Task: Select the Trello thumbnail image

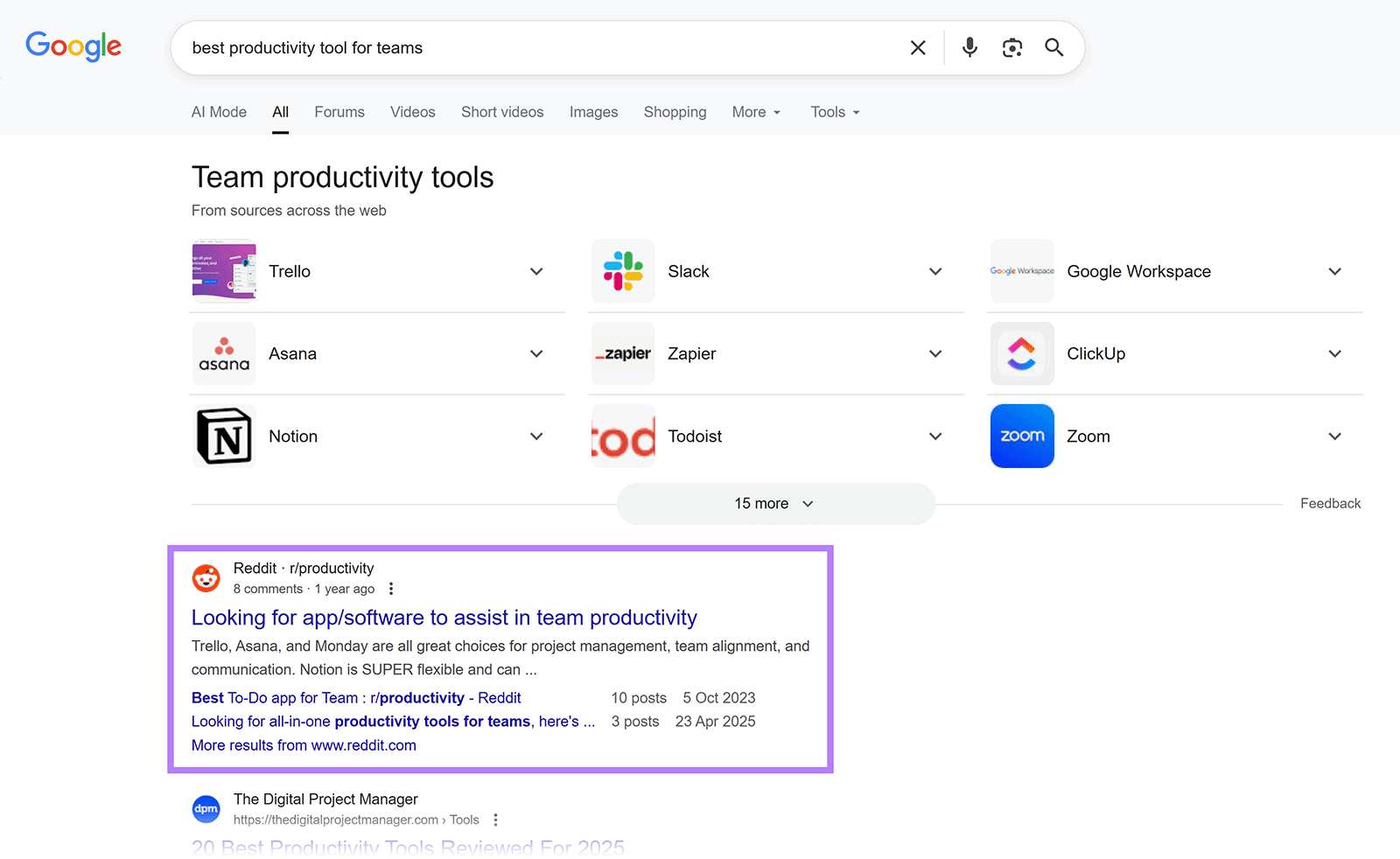Action: click(224, 271)
